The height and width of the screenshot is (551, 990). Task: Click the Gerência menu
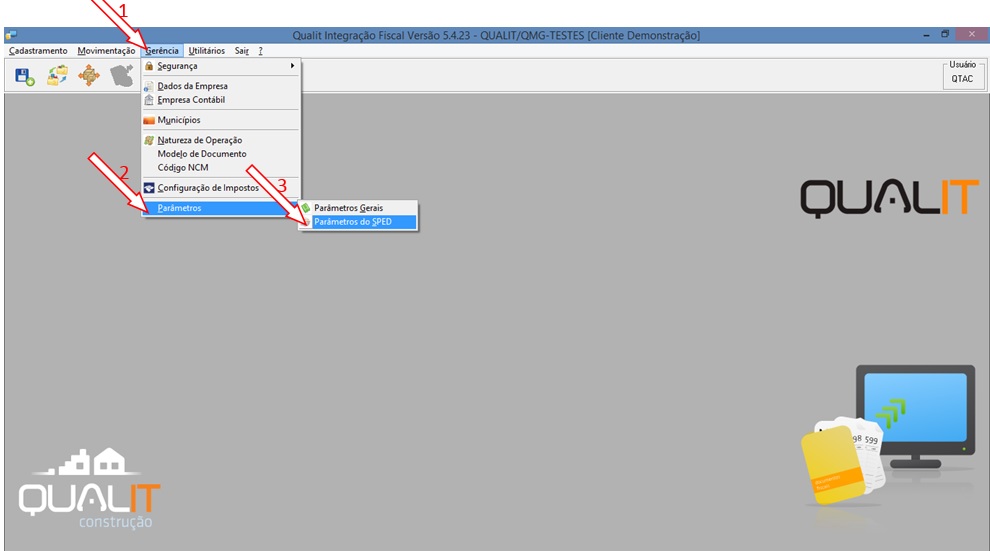click(162, 50)
